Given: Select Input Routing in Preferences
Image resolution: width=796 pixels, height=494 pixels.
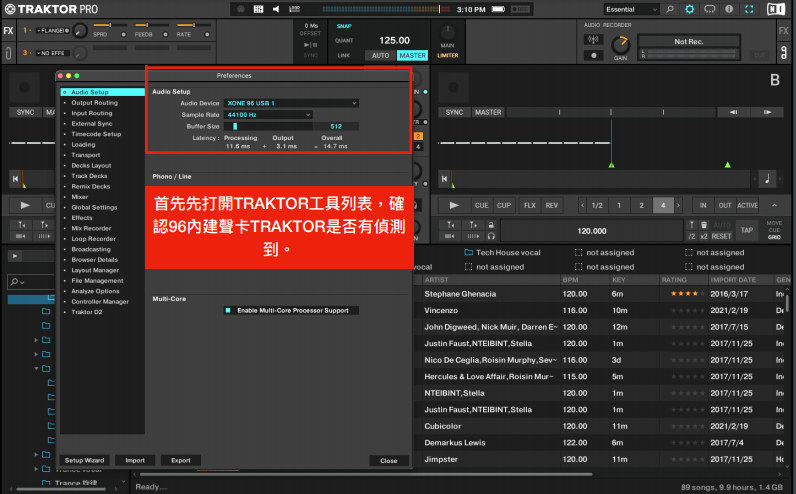Looking at the screenshot, I should (x=92, y=113).
